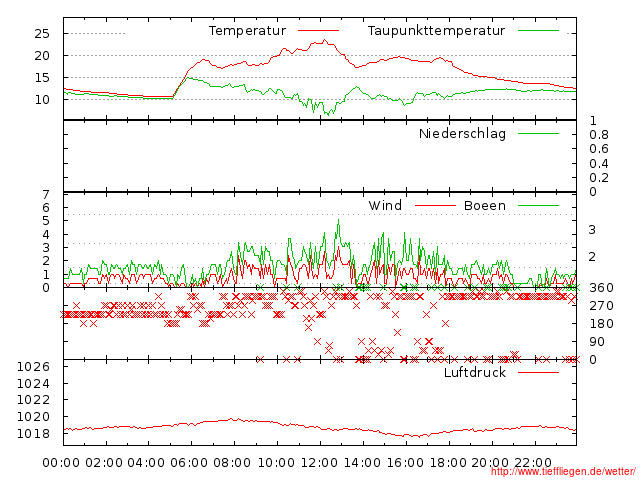Click the 04:00 time axis label
This screenshot has width=640, height=480.
(146, 463)
